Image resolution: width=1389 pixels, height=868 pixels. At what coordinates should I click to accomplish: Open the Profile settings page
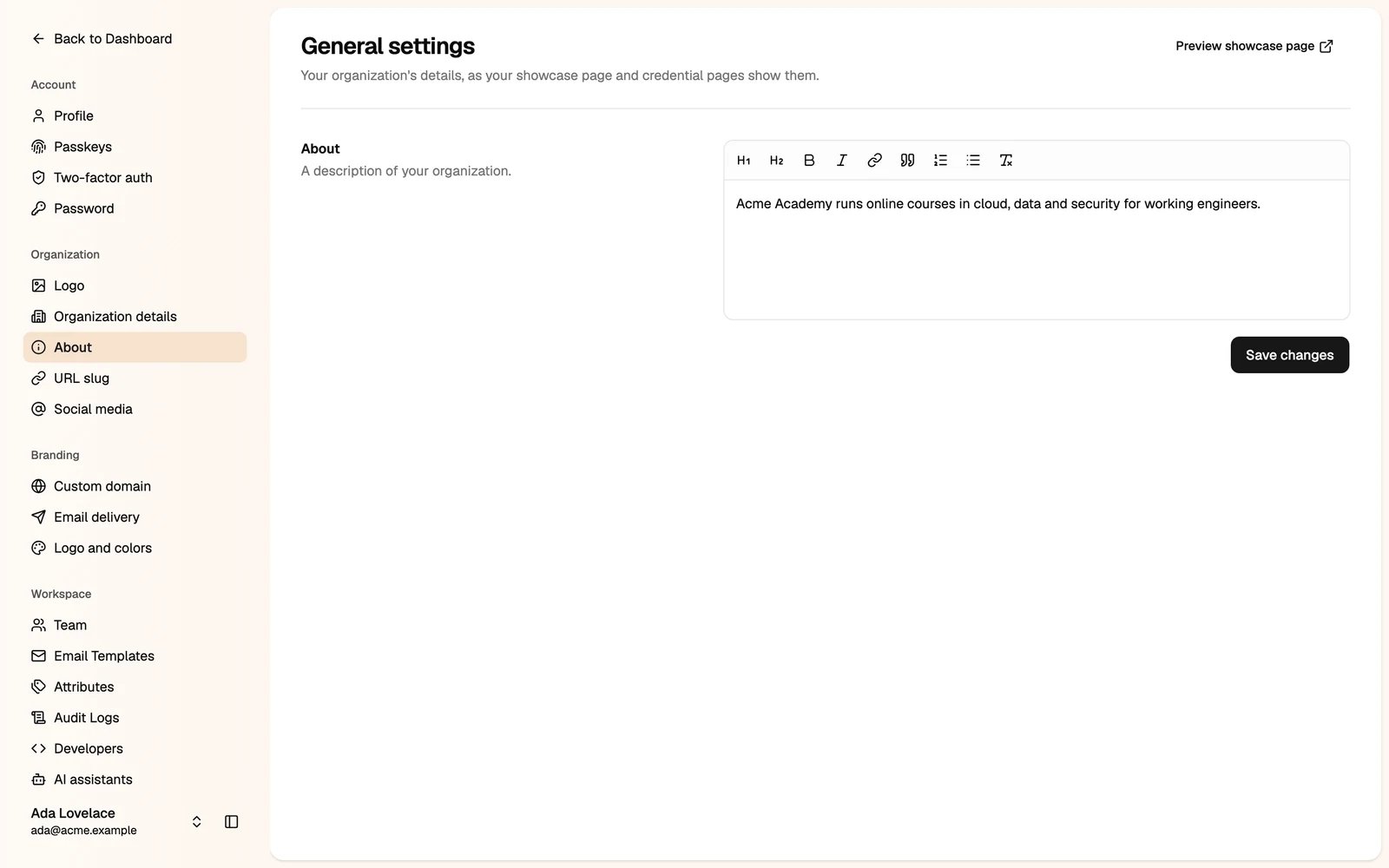coord(135,115)
